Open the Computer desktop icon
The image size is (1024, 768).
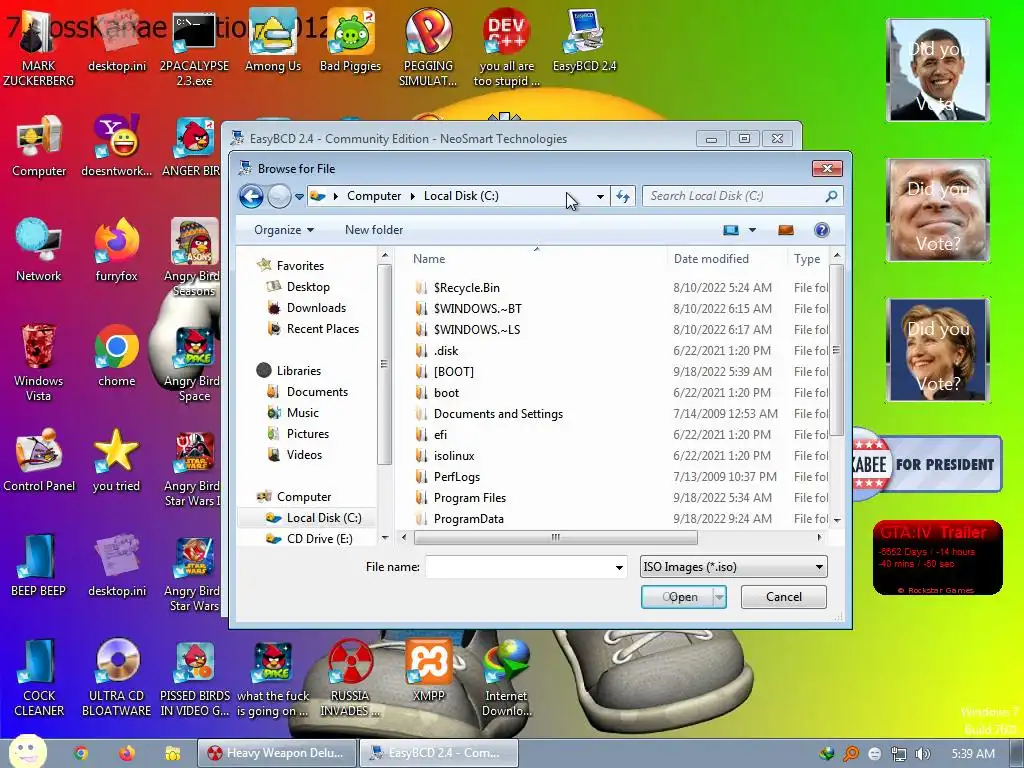pyautogui.click(x=39, y=146)
